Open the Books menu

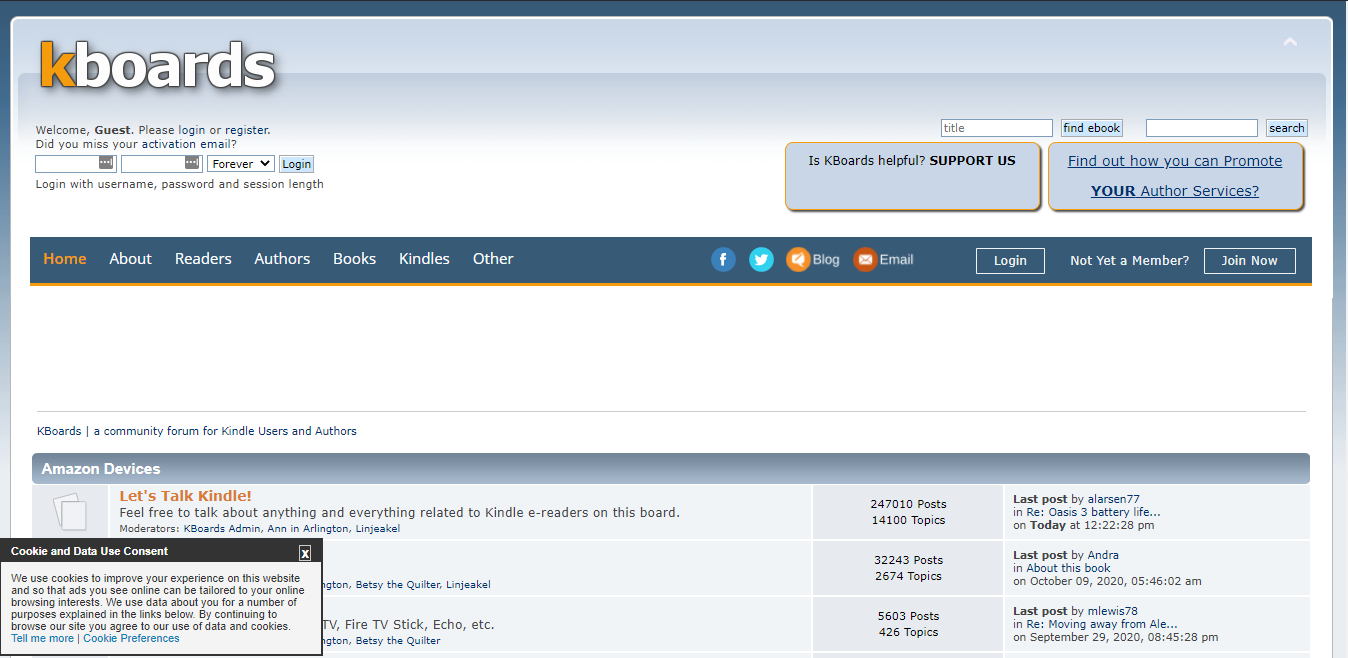(x=355, y=259)
